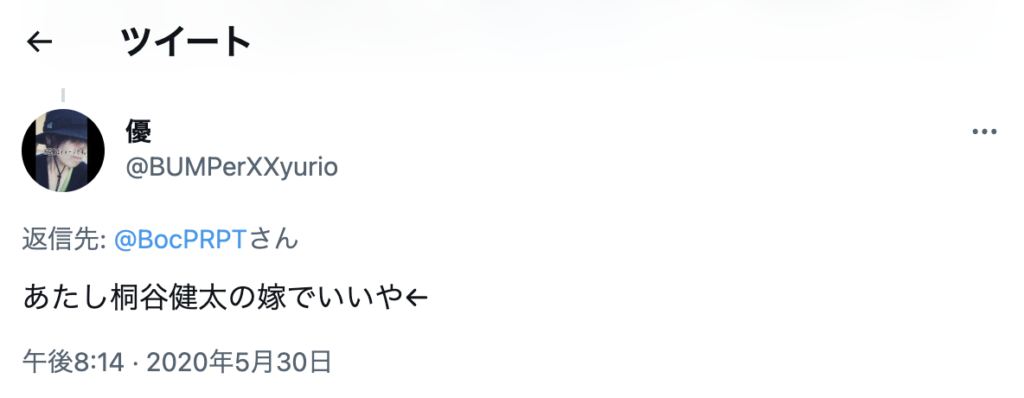Click さん after the @BocPRPT mention
This screenshot has width=1024, height=398.
pos(272,240)
